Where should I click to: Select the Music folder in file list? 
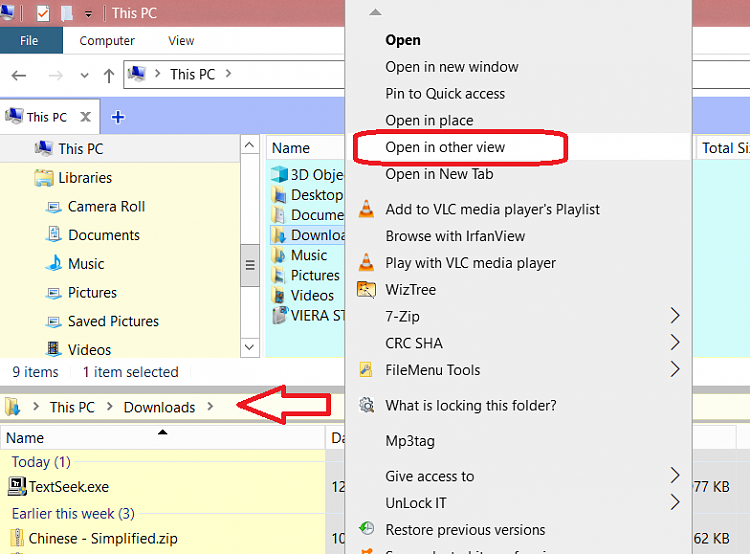pos(300,255)
